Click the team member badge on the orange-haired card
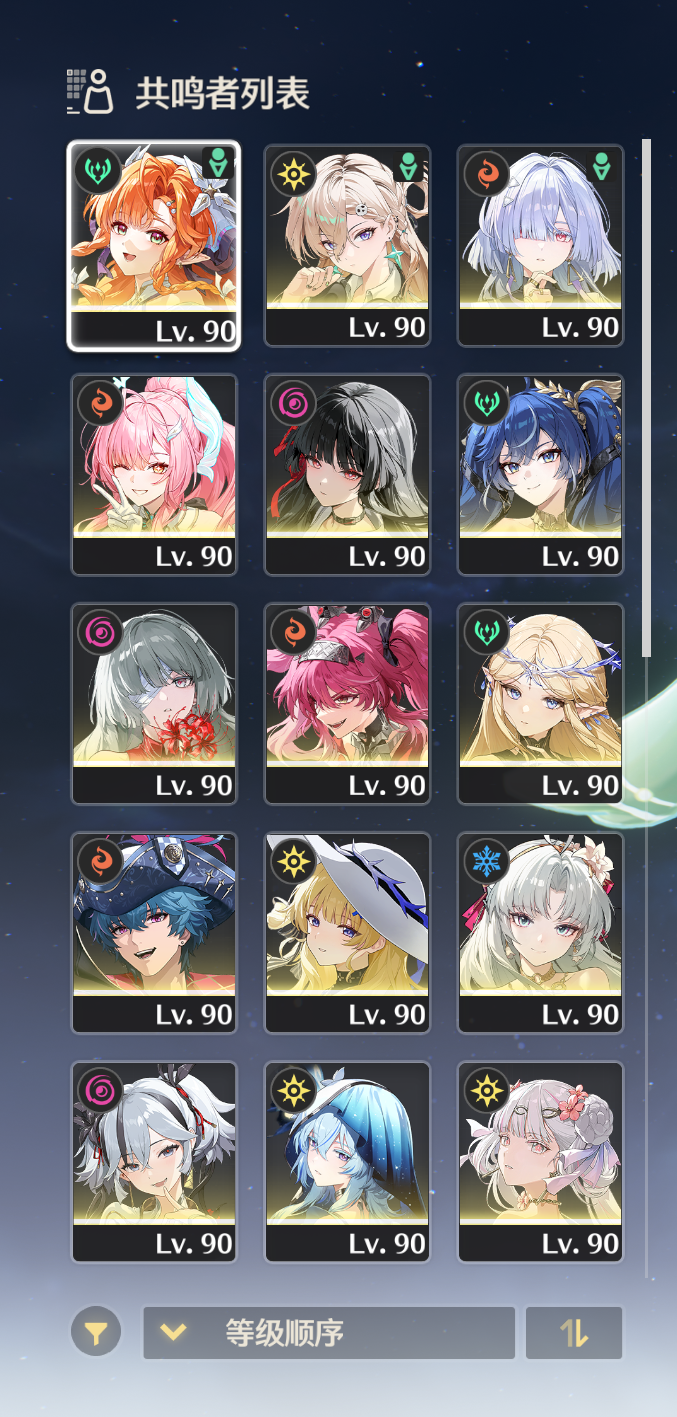 click(x=218, y=164)
